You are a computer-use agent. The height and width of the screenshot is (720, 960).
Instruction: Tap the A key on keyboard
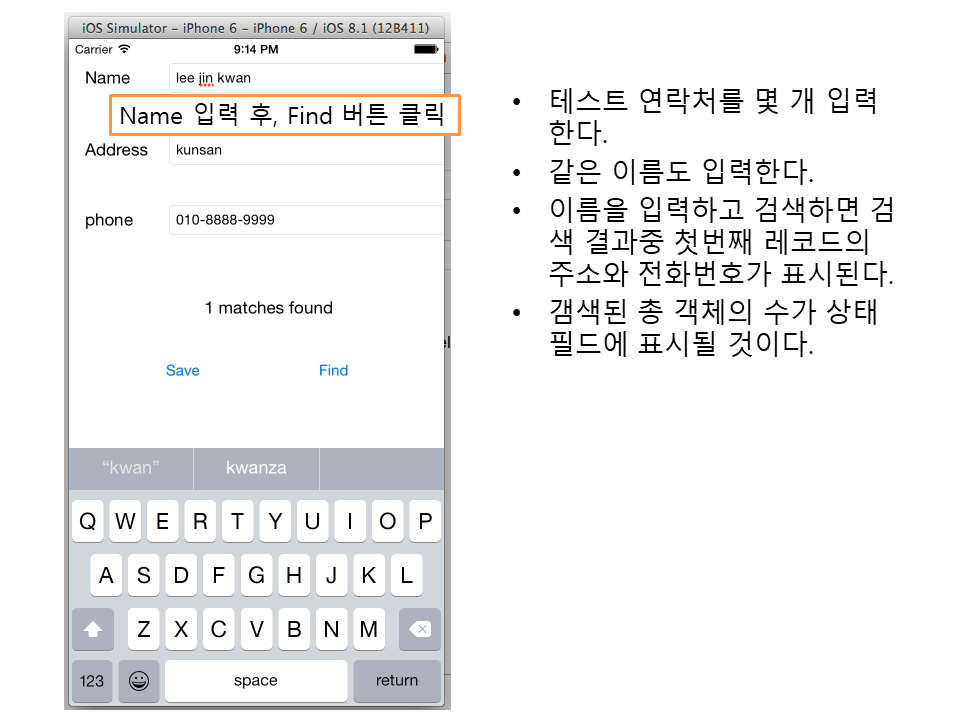106,575
